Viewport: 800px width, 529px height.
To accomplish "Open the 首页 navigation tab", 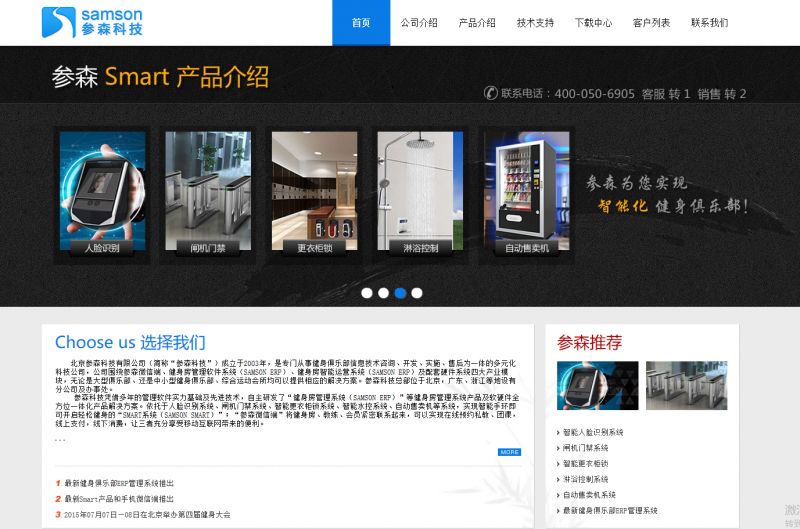I will [361, 23].
